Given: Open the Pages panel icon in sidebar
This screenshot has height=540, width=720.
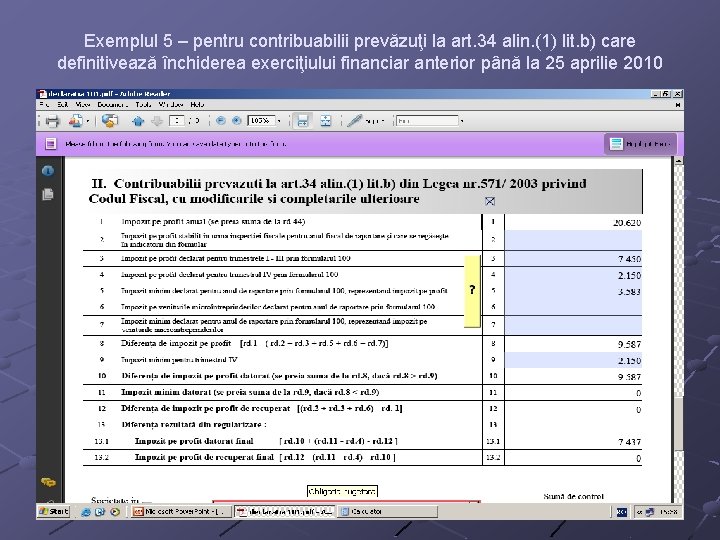Looking at the screenshot, I should click(48, 194).
